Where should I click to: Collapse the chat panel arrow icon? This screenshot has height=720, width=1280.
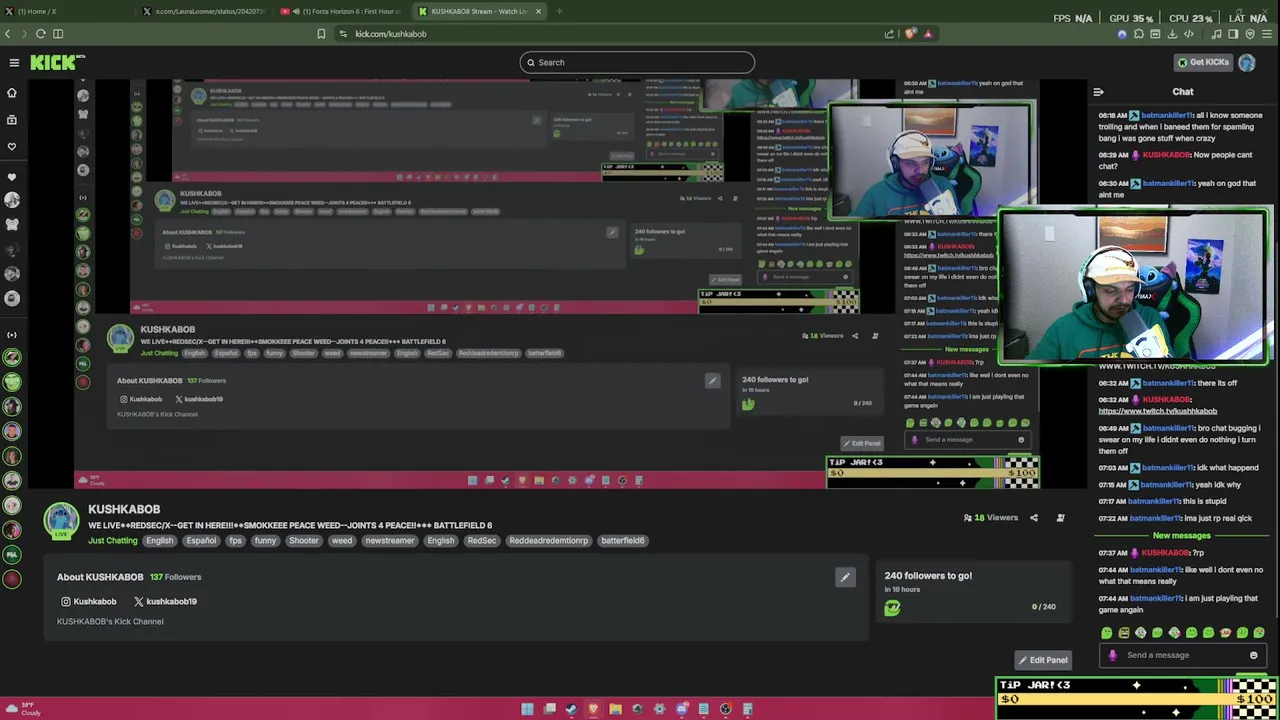click(1098, 92)
